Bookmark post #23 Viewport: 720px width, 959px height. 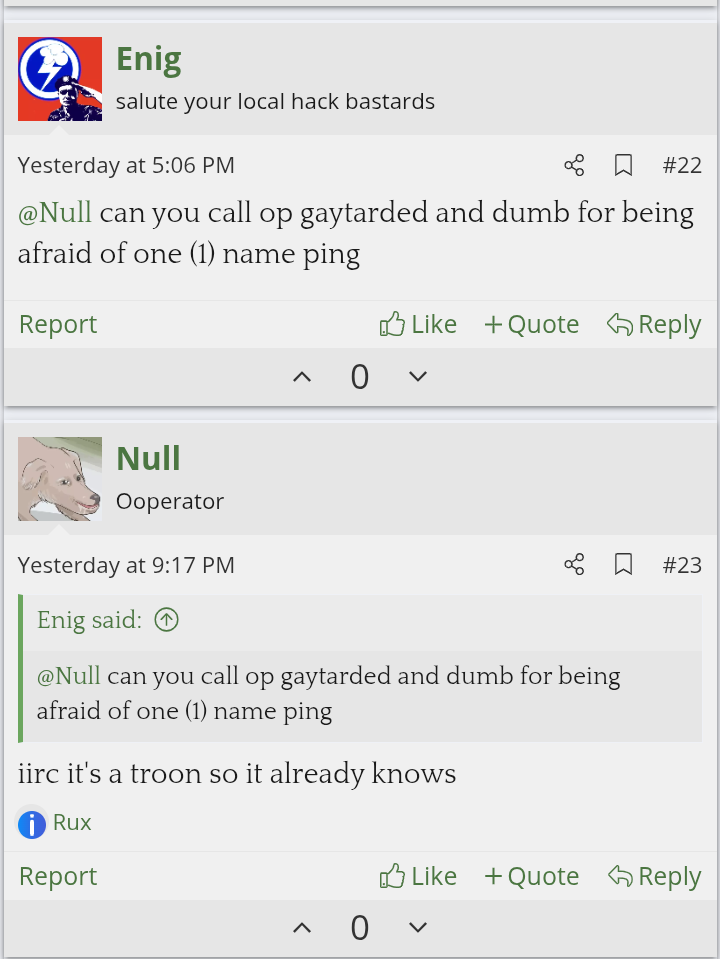[623, 565]
